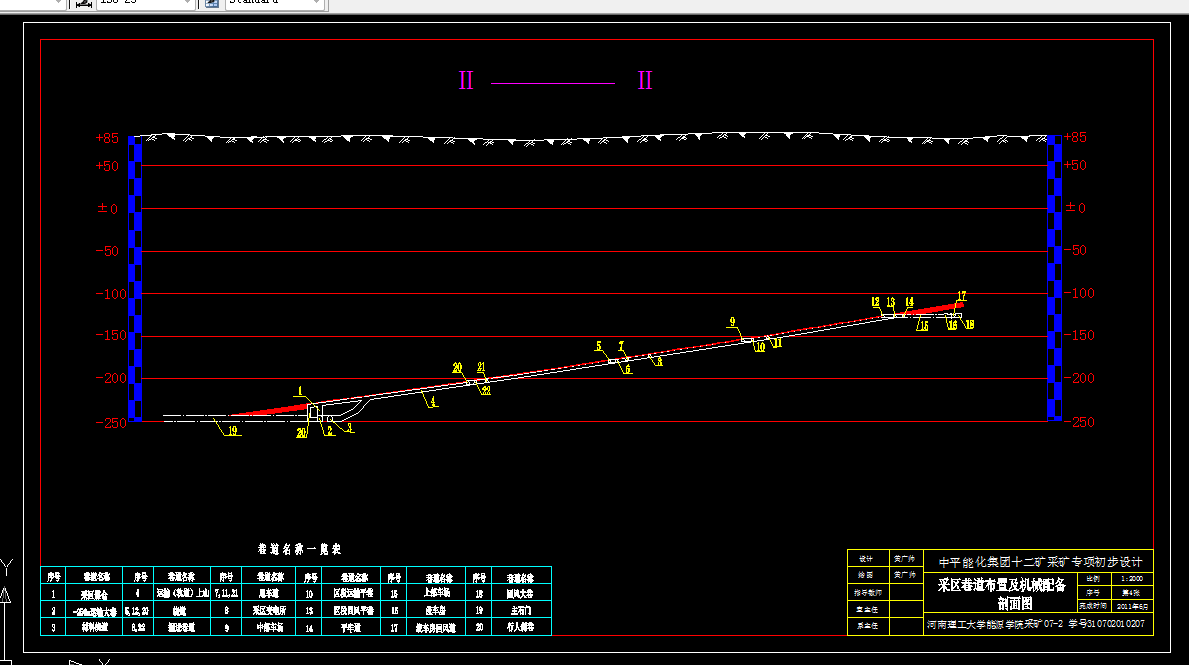Viewport: 1189px width, 665px height.
Task: Select the 回风大巷 table cell
Action: click(520, 593)
